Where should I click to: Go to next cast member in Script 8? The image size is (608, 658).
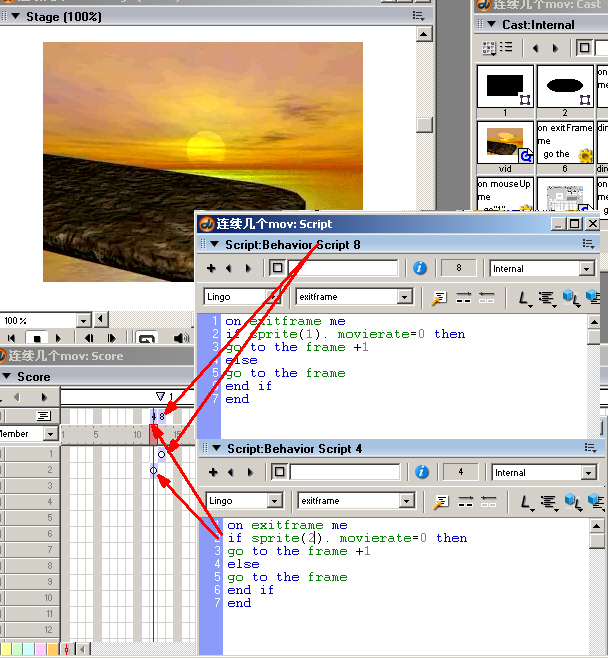(248, 268)
